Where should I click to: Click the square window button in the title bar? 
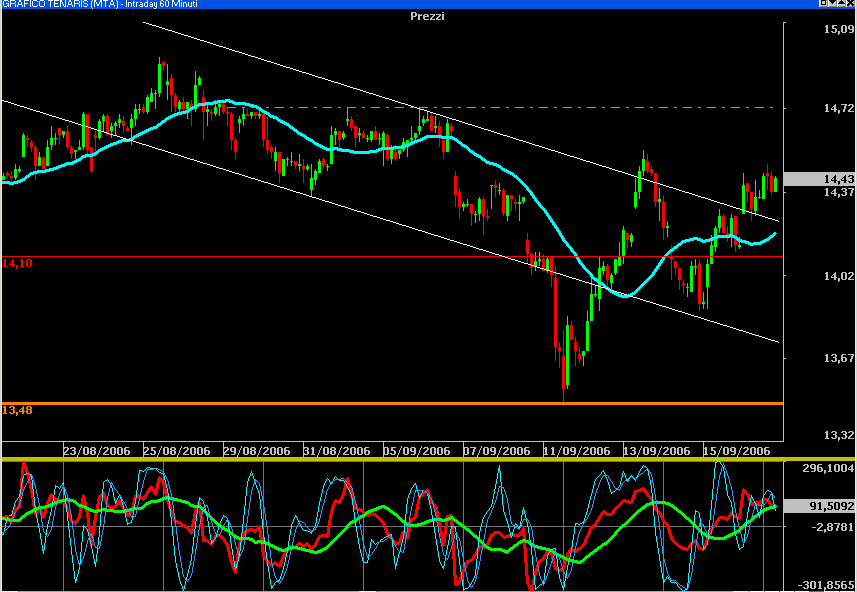(x=824, y=3)
